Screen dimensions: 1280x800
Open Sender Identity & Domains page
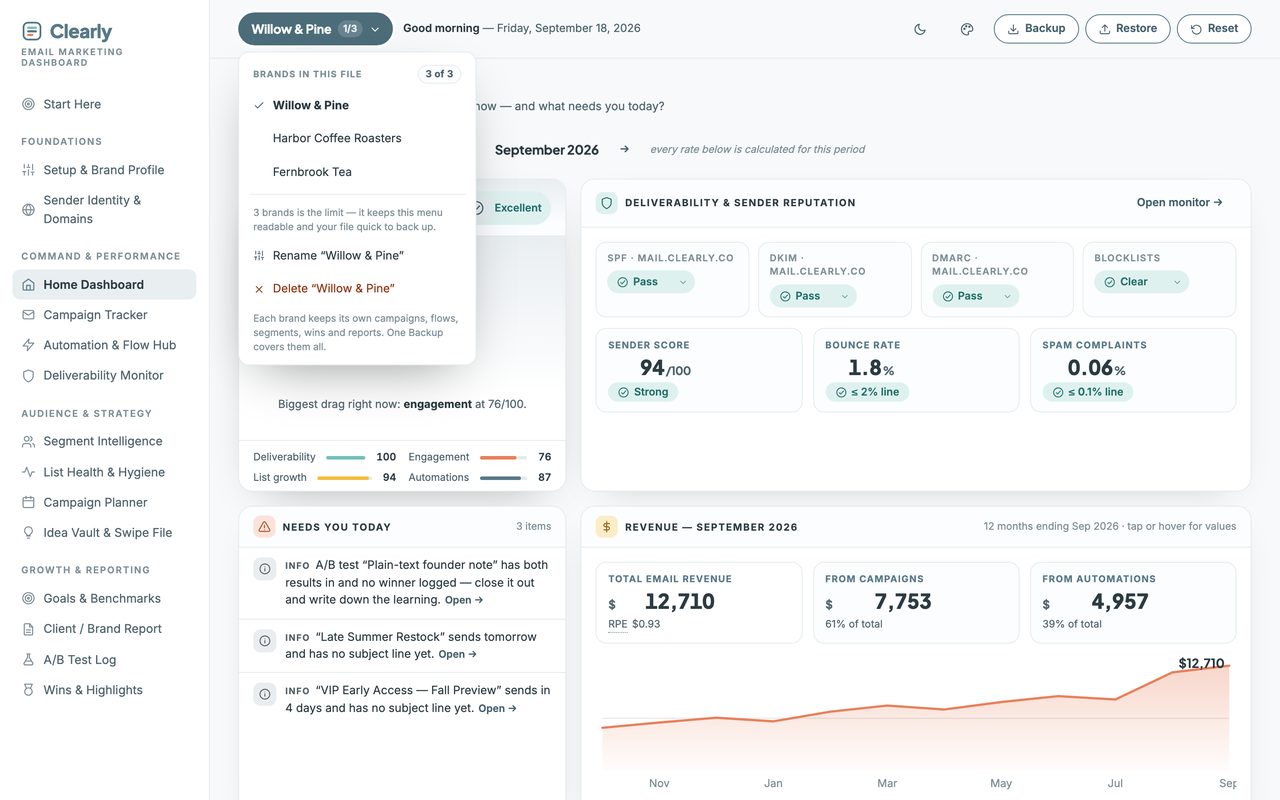pyautogui.click(x=104, y=209)
